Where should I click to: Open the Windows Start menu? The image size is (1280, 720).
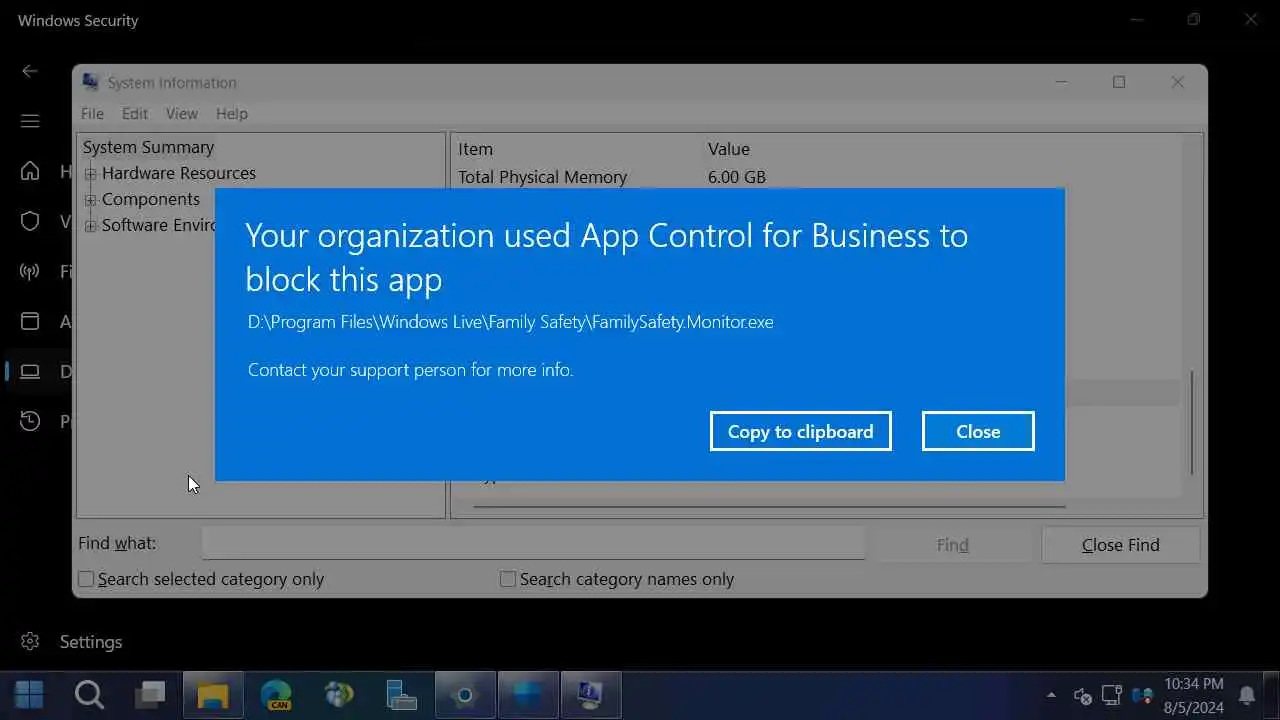coord(29,694)
